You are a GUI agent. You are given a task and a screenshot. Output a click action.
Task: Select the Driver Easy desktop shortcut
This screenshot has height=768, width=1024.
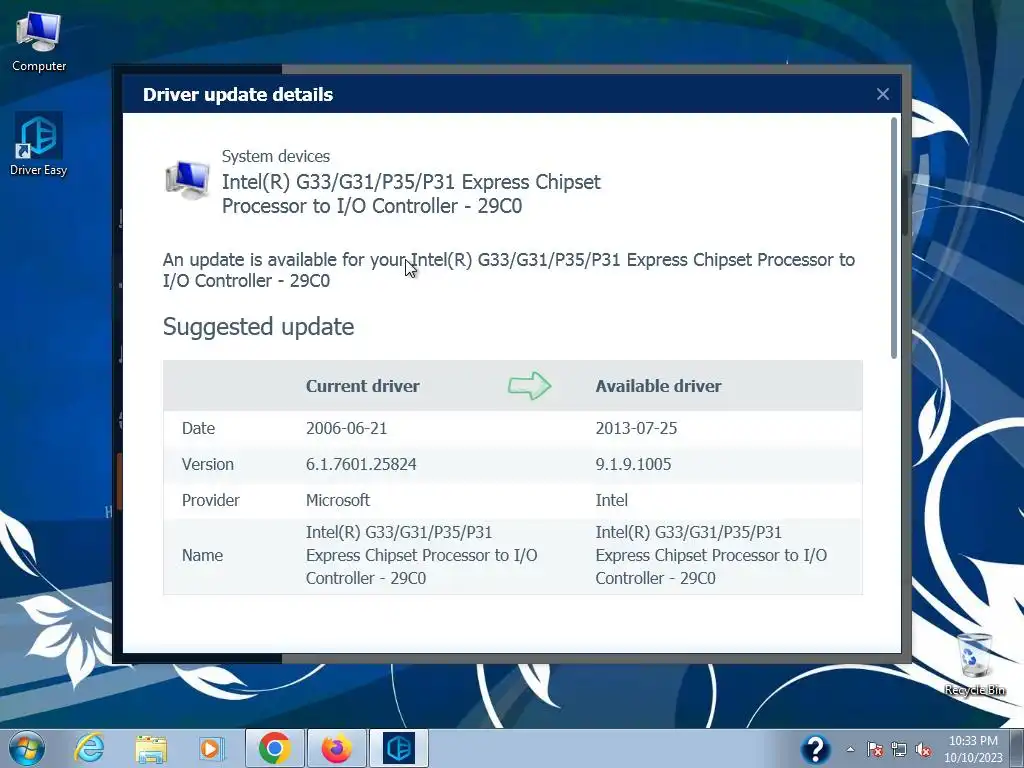39,144
